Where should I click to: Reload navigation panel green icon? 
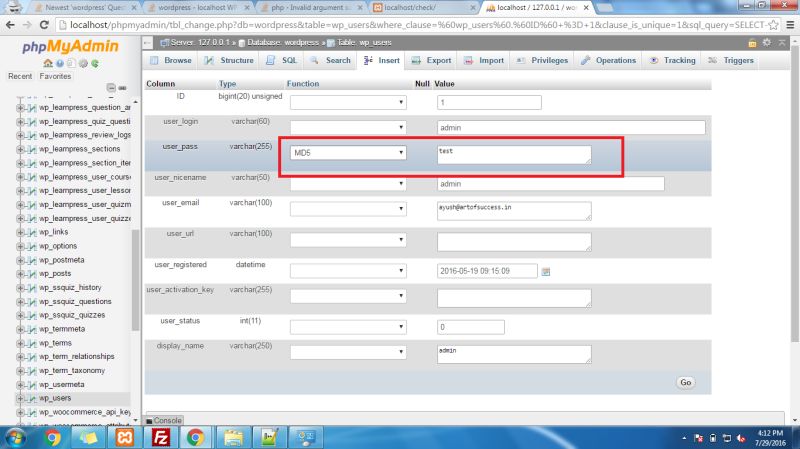tap(95, 63)
